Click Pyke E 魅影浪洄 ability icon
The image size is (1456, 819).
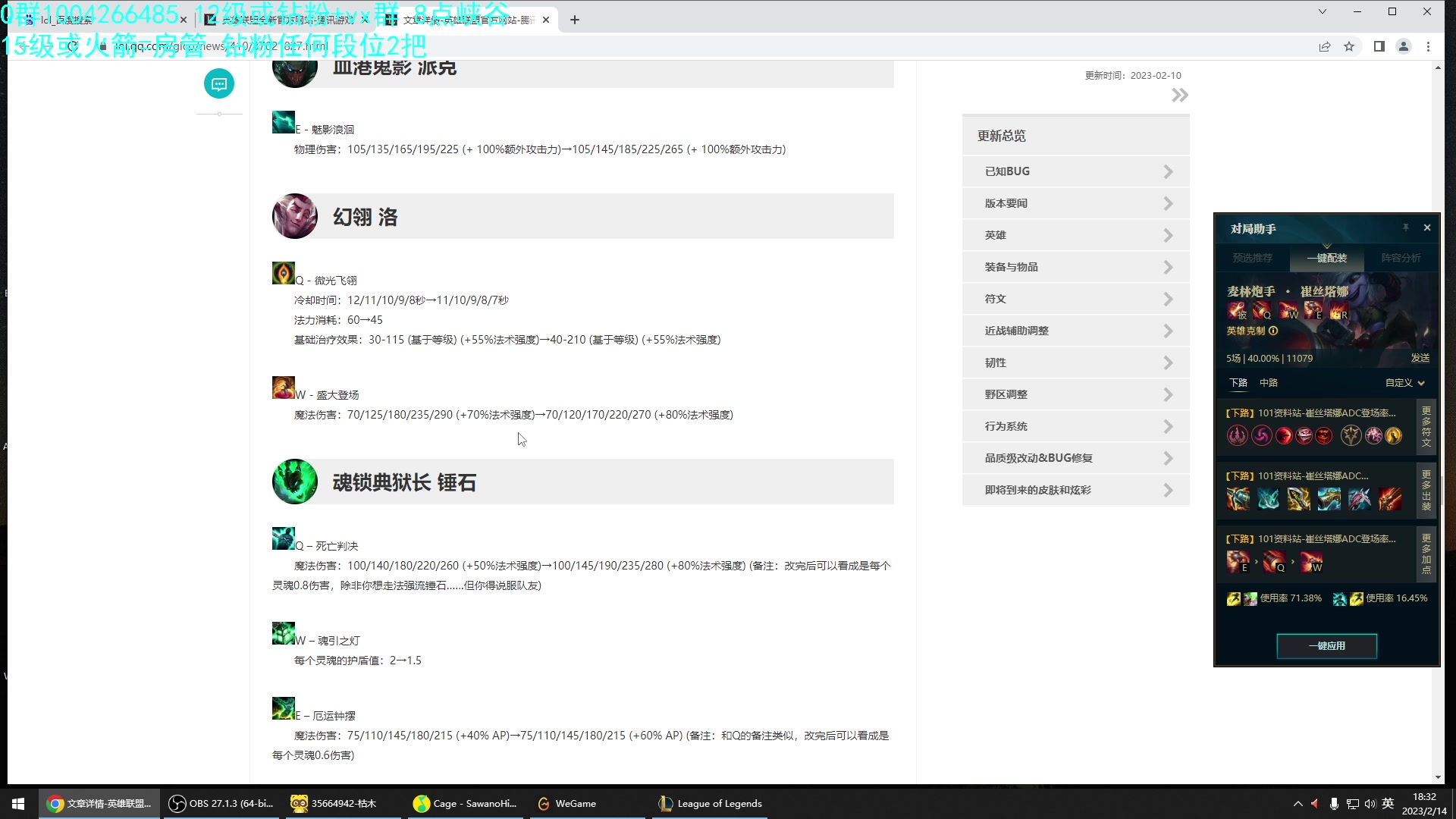(x=283, y=122)
